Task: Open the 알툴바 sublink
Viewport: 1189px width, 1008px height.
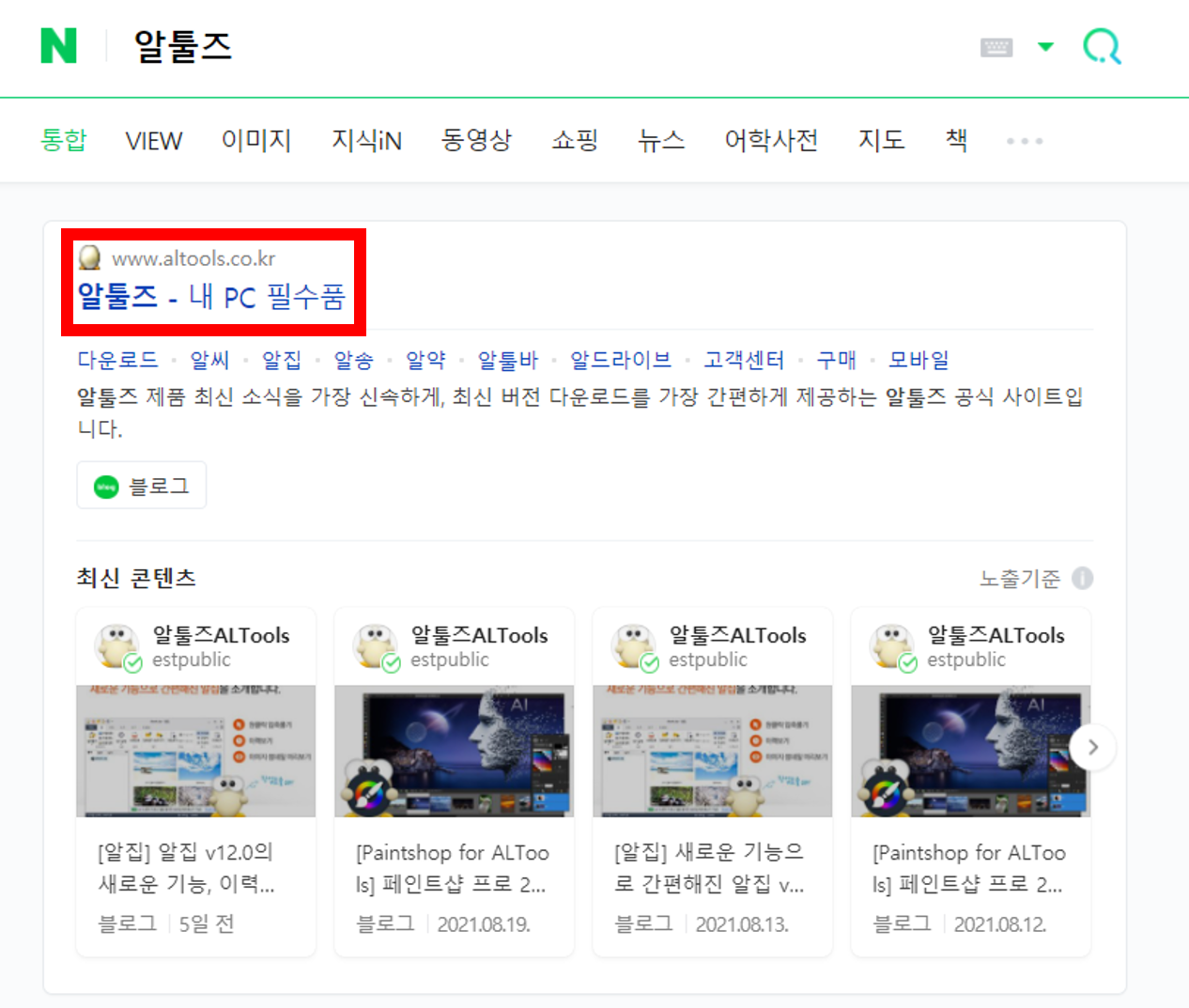Action: (507, 360)
